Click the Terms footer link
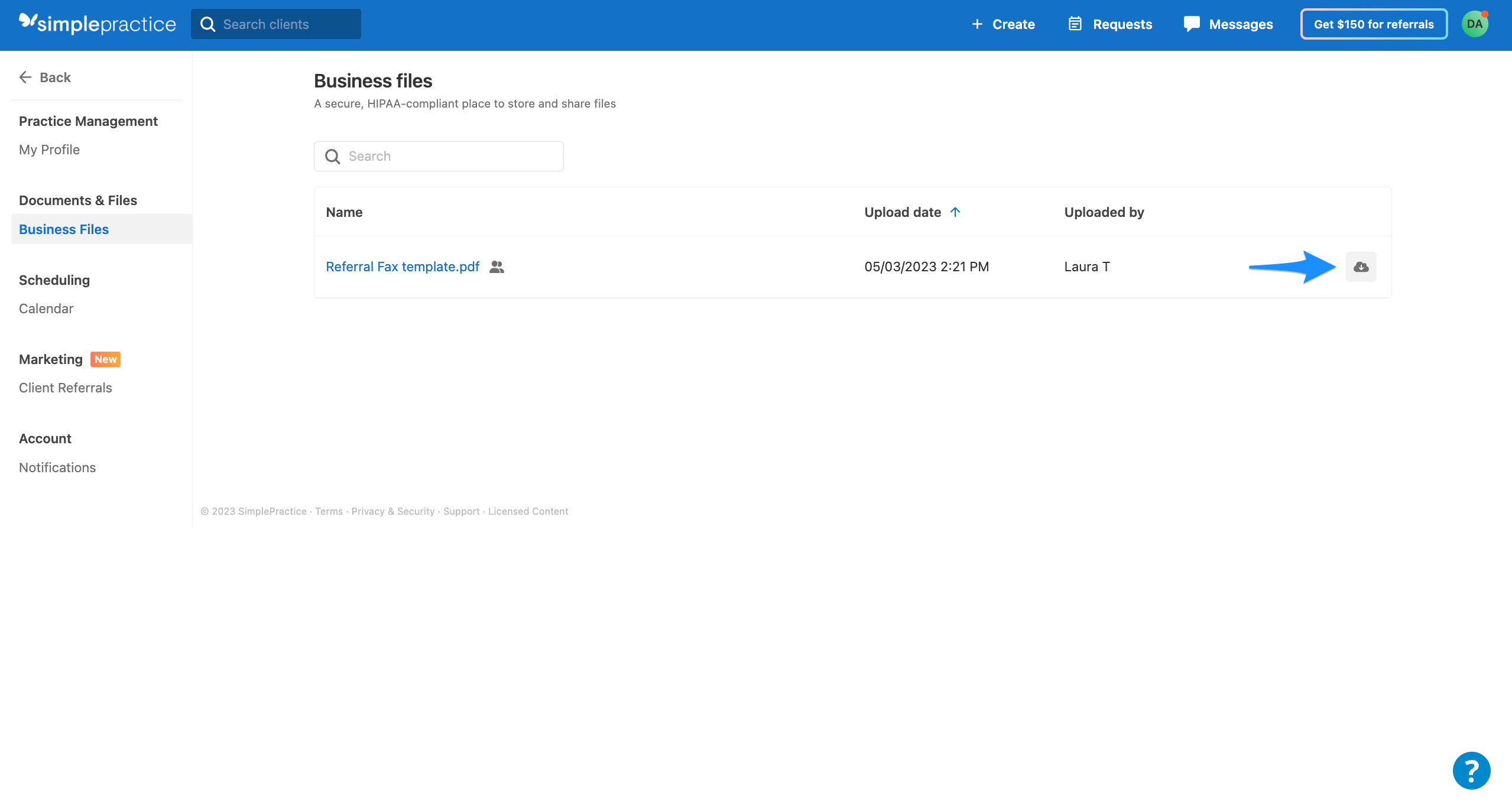The height and width of the screenshot is (812, 1512). 329,511
